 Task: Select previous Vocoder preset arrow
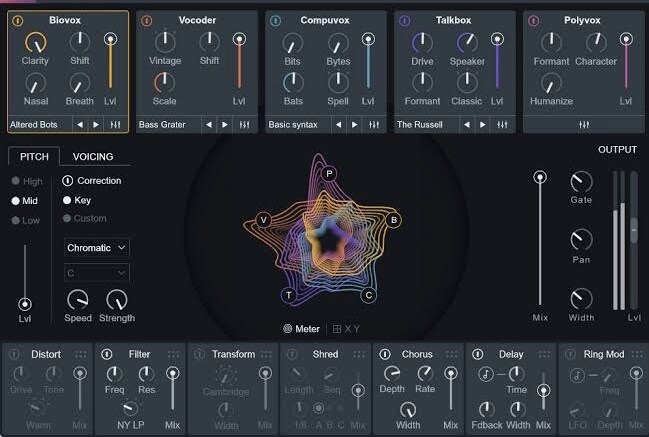pyautogui.click(x=209, y=125)
